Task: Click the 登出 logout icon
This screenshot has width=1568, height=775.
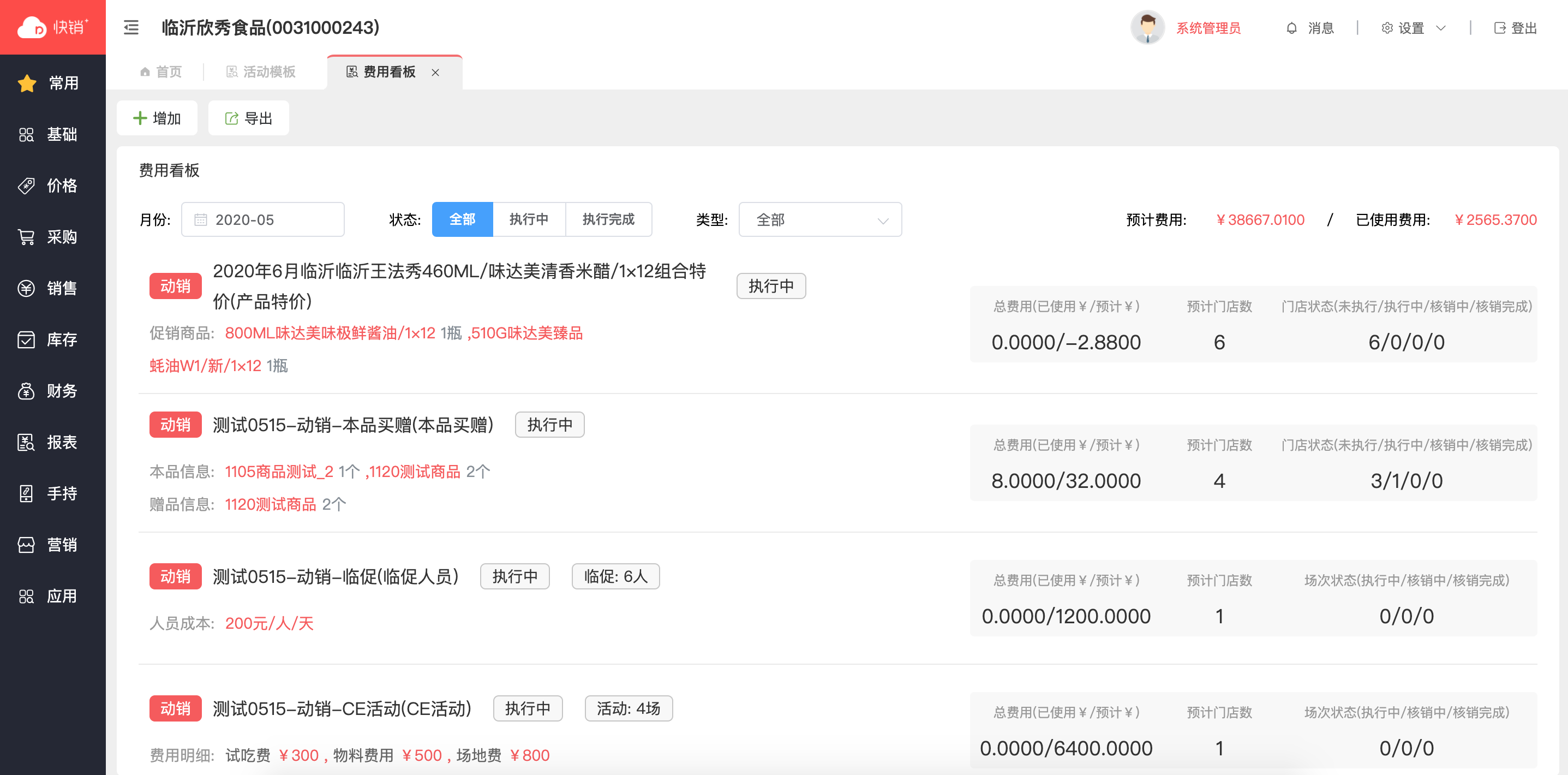Action: pos(1500,28)
